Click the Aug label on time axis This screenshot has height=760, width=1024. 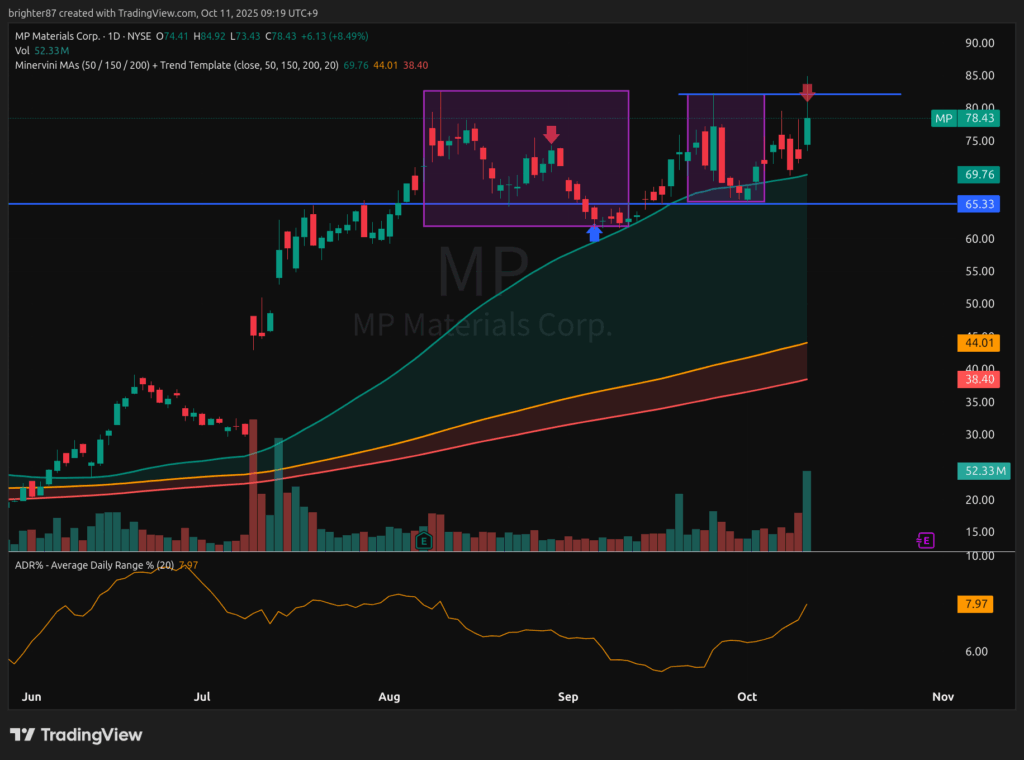[391, 696]
